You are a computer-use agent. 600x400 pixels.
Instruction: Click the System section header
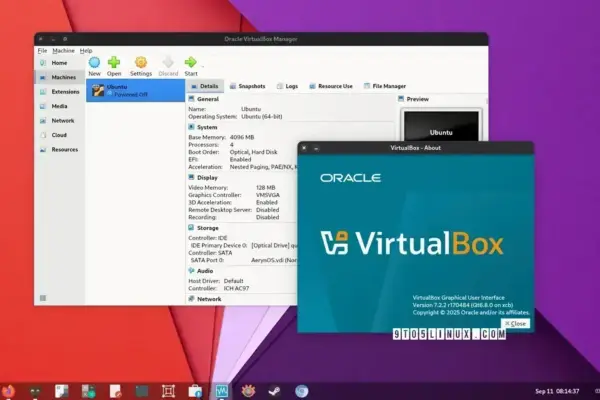207,127
